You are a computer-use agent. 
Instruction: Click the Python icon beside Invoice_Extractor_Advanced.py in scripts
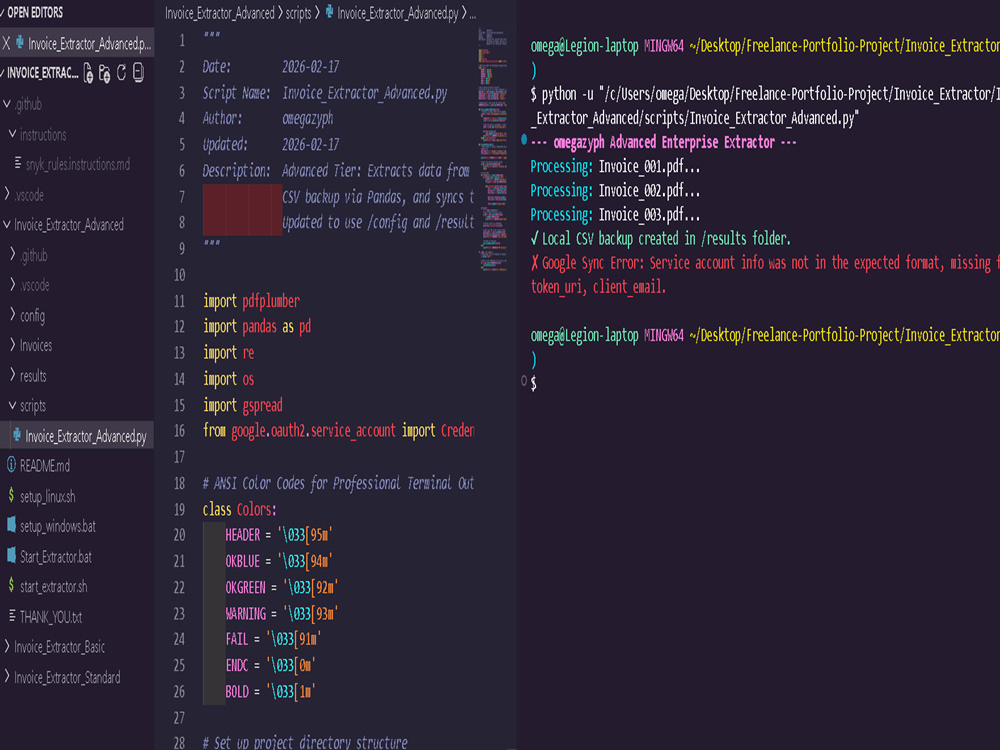coord(17,436)
